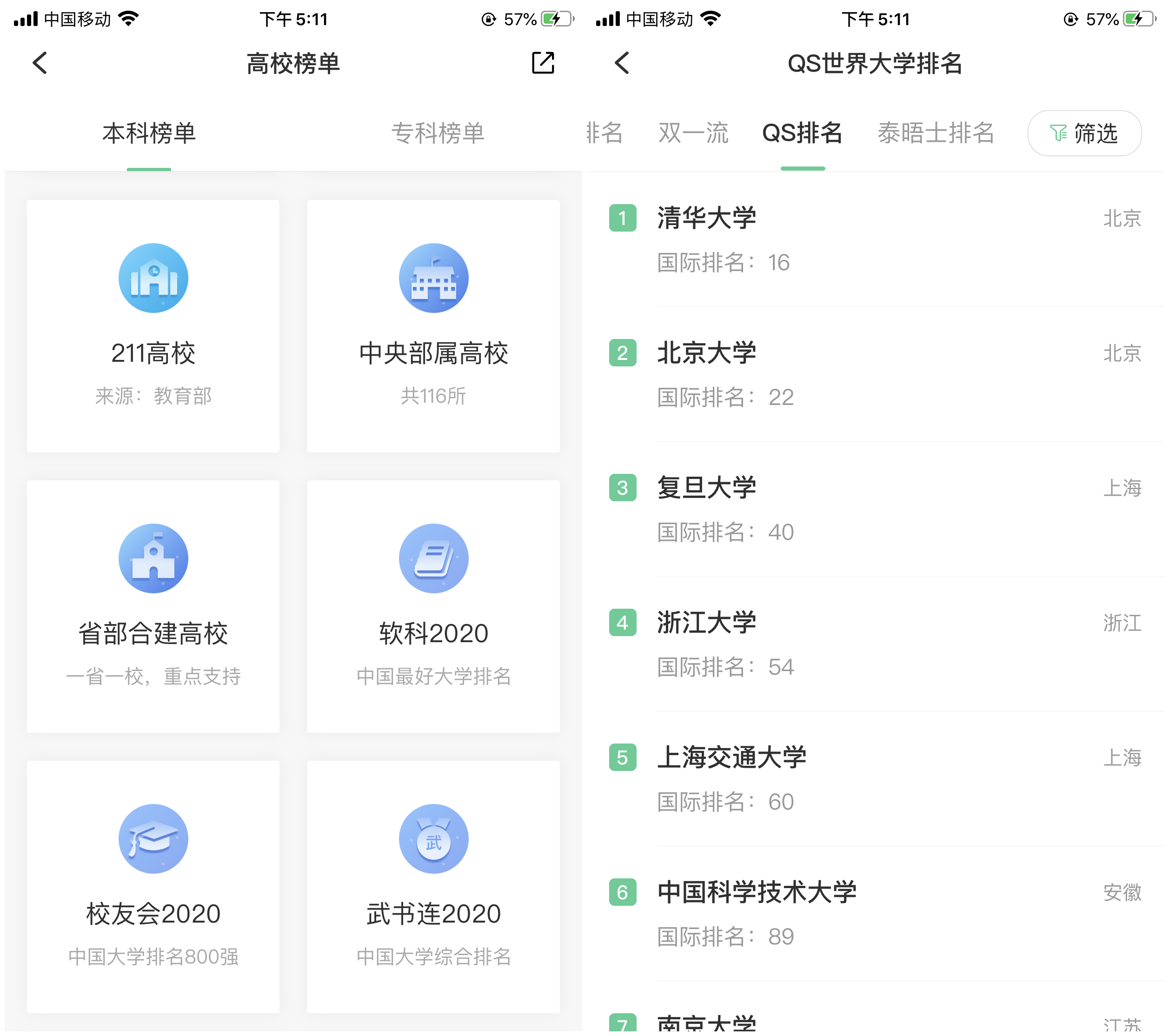Select the partially visible 排名 tab

(x=604, y=133)
